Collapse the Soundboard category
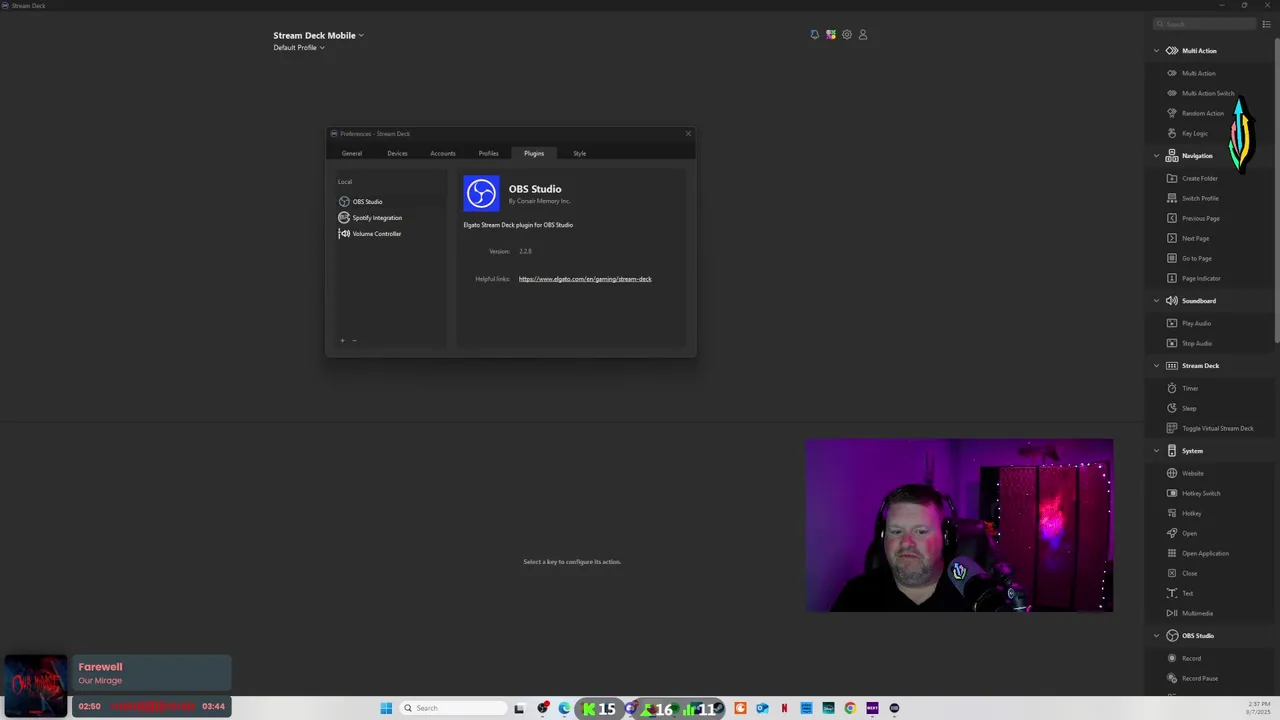This screenshot has width=1280, height=720. pos(1157,301)
